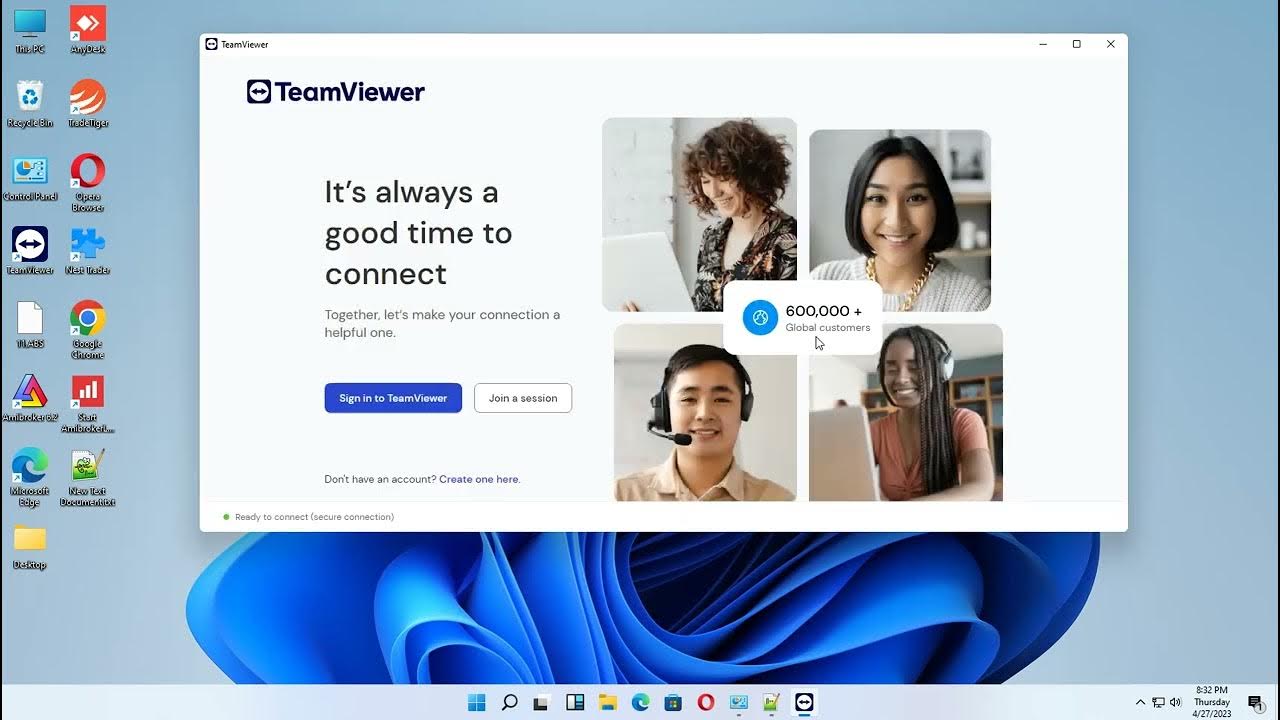The height and width of the screenshot is (720, 1280).
Task: Open Opera from the taskbar
Action: point(706,702)
